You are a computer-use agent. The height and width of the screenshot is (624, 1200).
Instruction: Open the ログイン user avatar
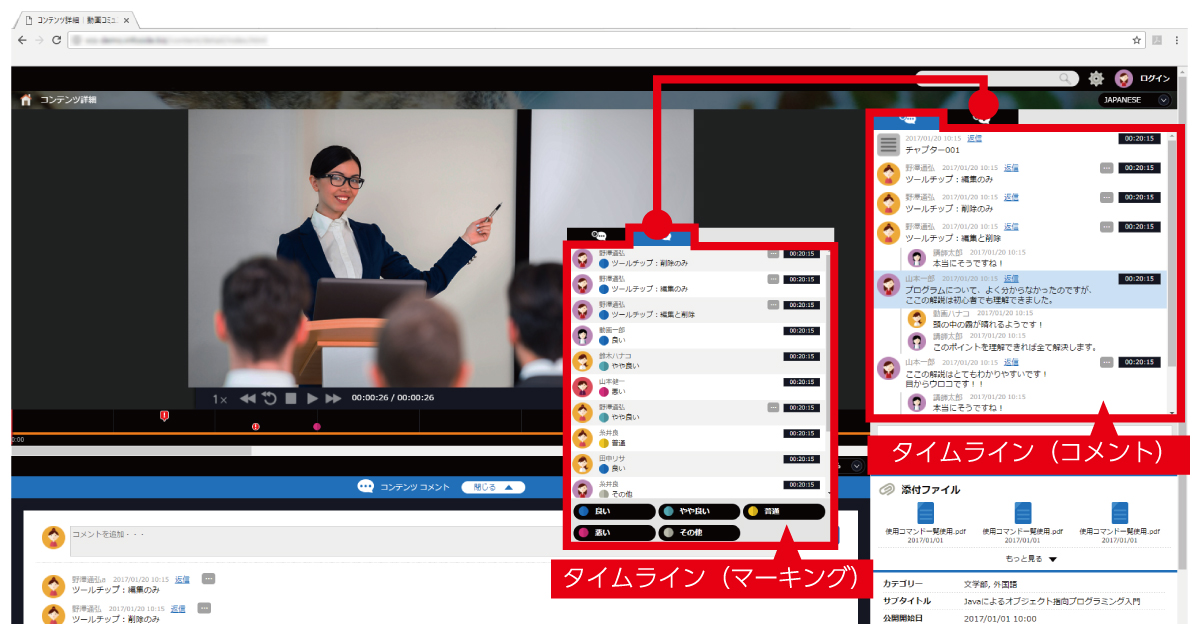1124,78
